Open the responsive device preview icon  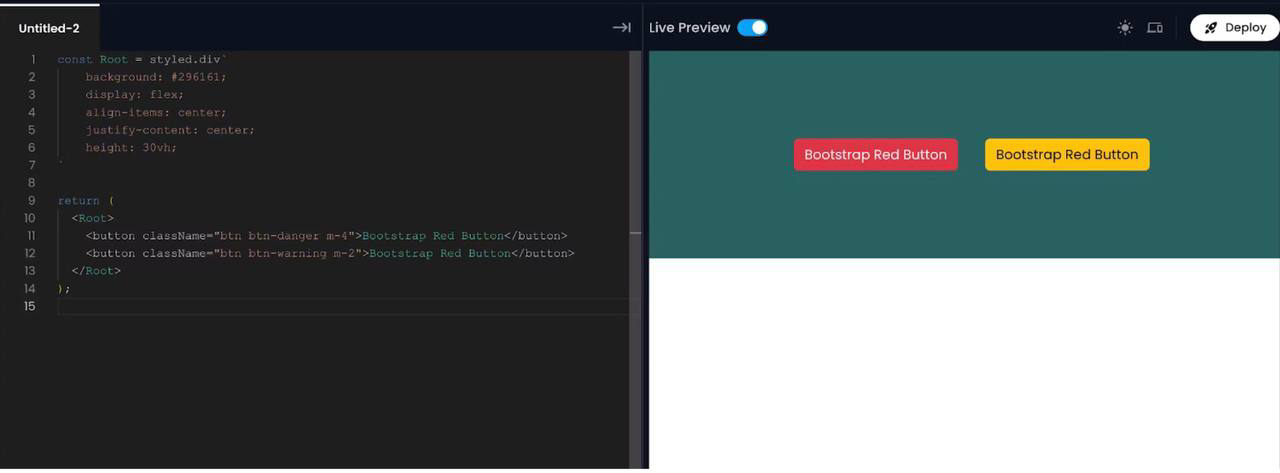pos(1155,28)
